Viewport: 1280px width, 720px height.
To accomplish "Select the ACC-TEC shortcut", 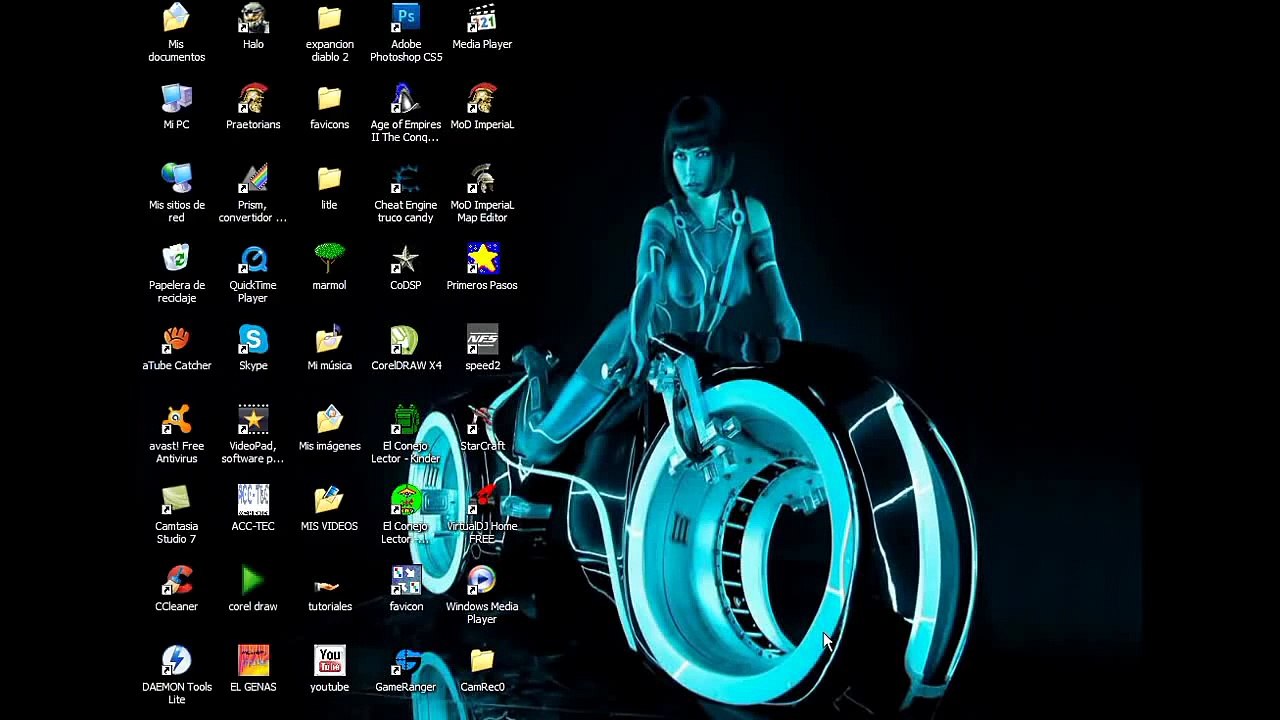I will coord(253,499).
